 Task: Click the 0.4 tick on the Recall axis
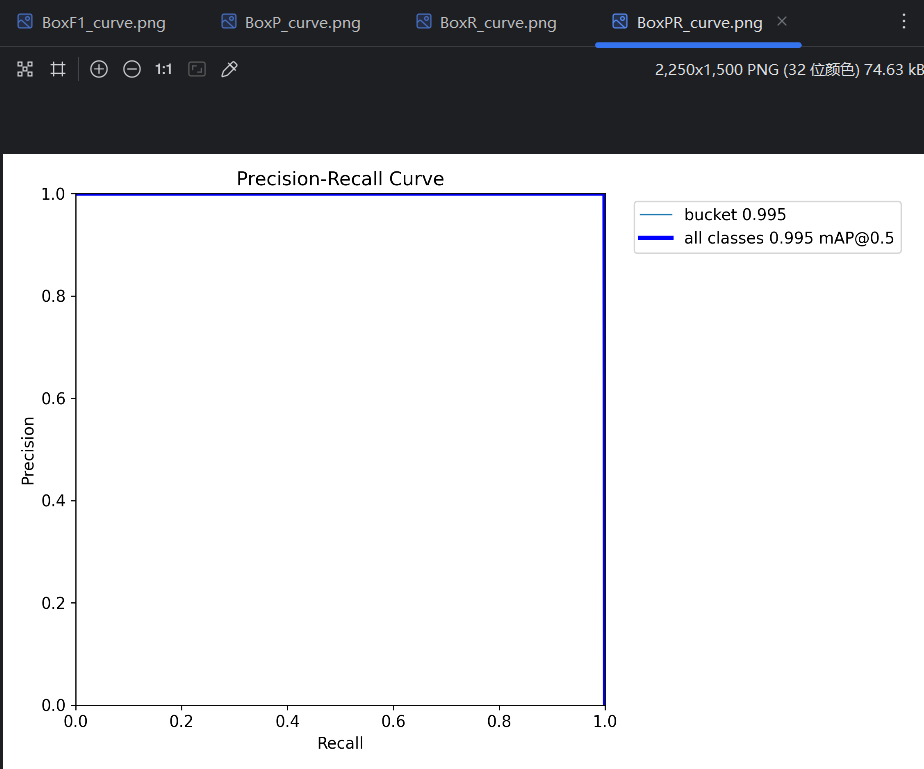coord(287,721)
